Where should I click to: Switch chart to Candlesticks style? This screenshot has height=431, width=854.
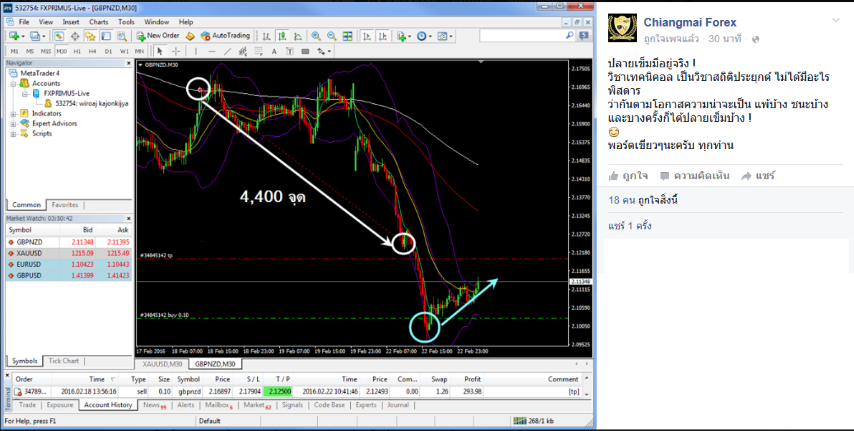tap(282, 36)
